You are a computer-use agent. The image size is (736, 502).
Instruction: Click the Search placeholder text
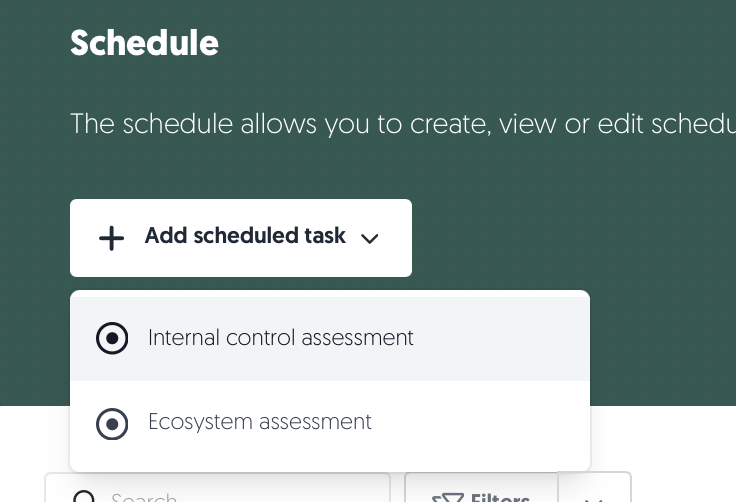click(144, 497)
